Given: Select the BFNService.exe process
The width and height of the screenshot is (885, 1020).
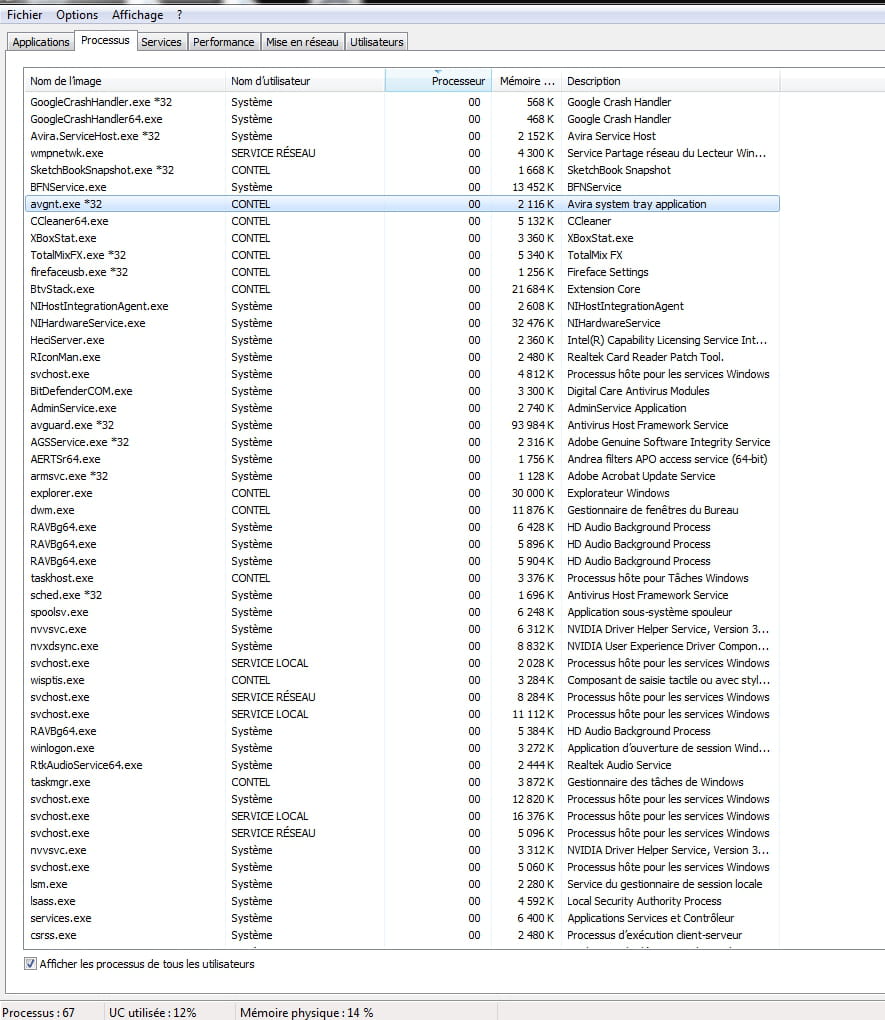Looking at the screenshot, I should tap(402, 187).
